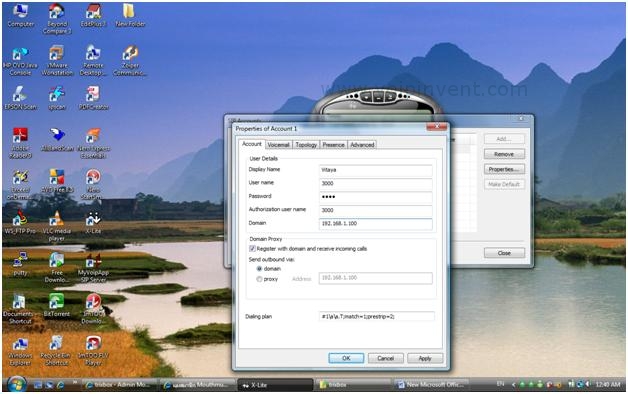The width and height of the screenshot is (628, 394).
Task: Click Properties in SIP Accounts window
Action: coord(504,169)
